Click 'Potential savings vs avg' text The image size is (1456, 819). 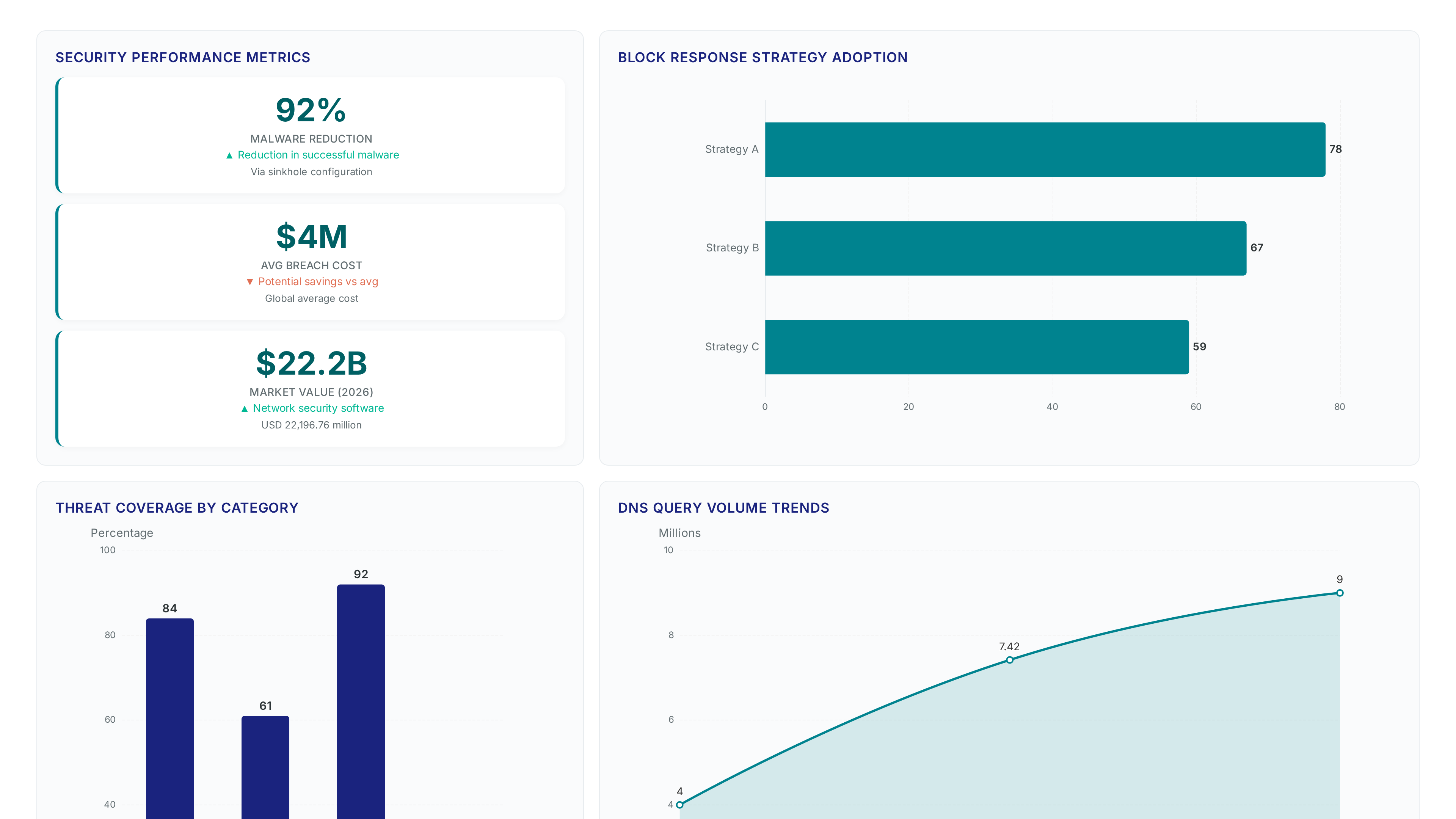coord(318,281)
